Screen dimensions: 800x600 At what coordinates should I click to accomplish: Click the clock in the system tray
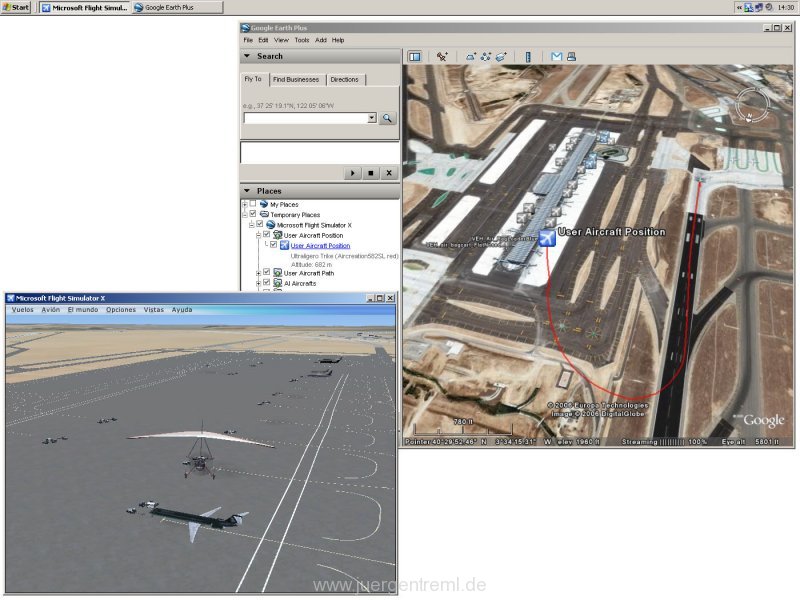click(785, 8)
